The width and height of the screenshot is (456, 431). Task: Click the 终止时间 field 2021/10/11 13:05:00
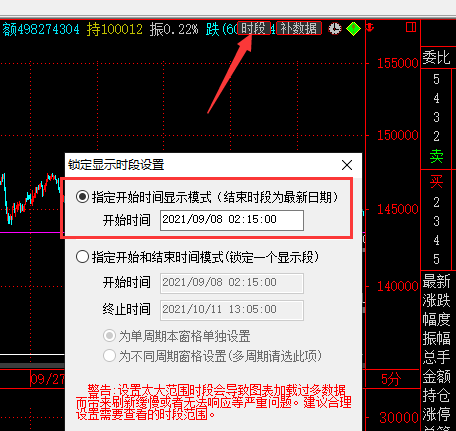232,310
